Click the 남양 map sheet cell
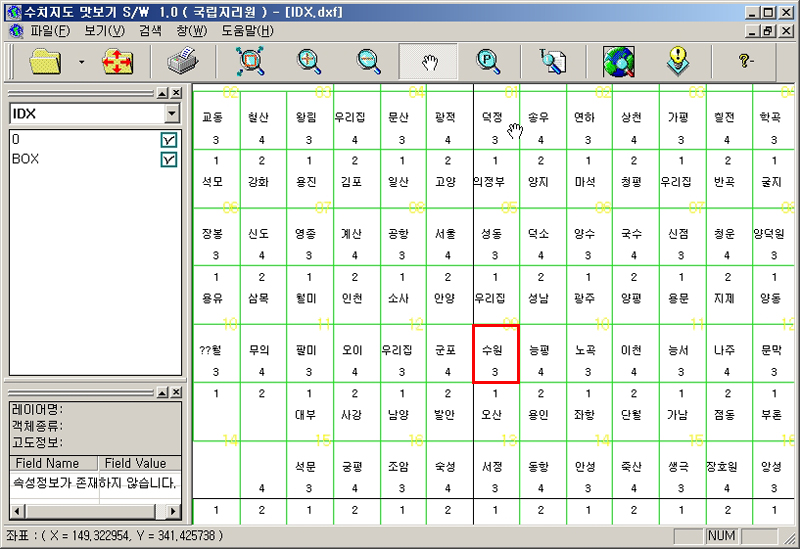This screenshot has height=549, width=800. point(403,412)
